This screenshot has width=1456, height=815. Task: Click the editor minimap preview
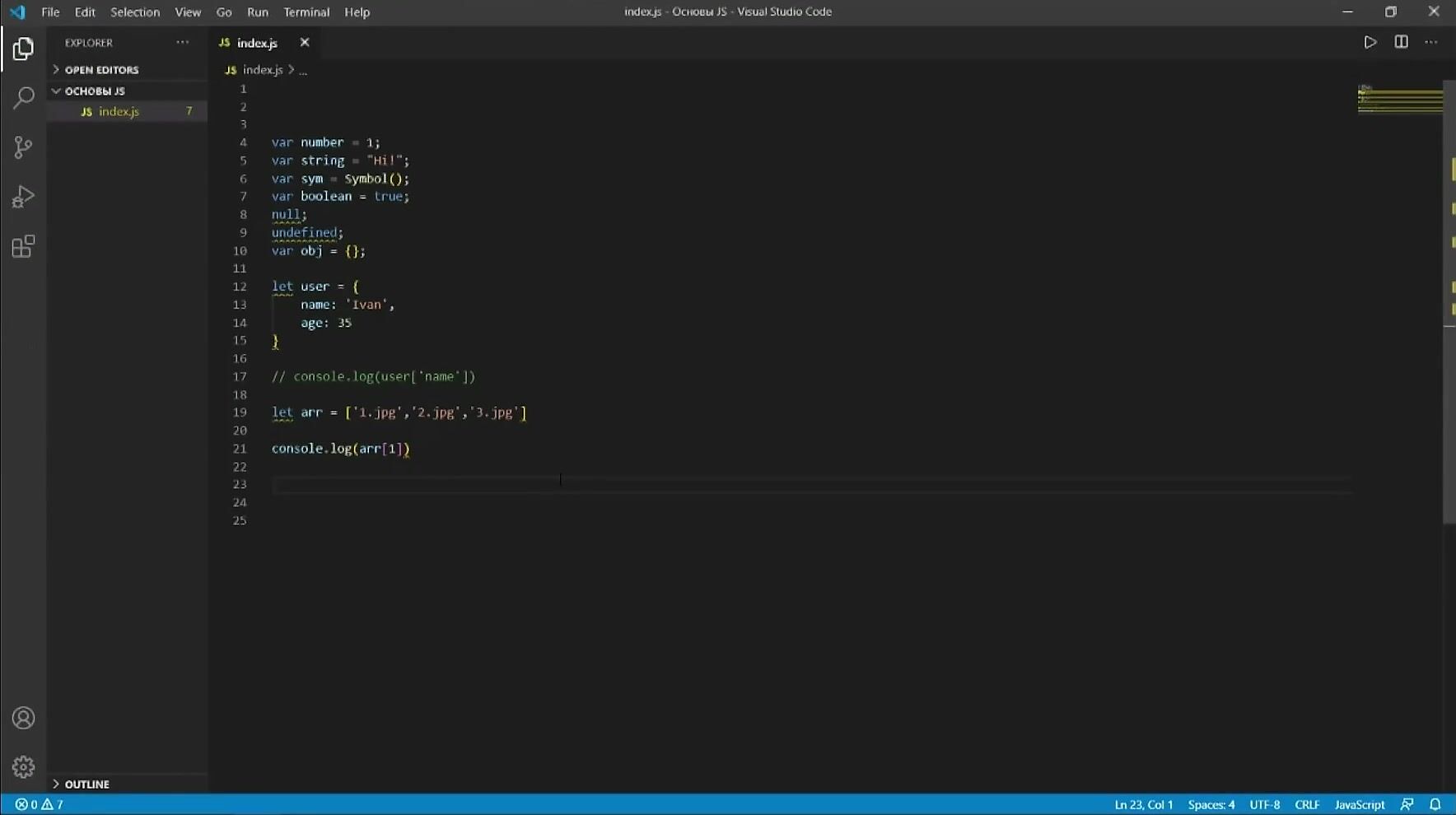click(1399, 98)
